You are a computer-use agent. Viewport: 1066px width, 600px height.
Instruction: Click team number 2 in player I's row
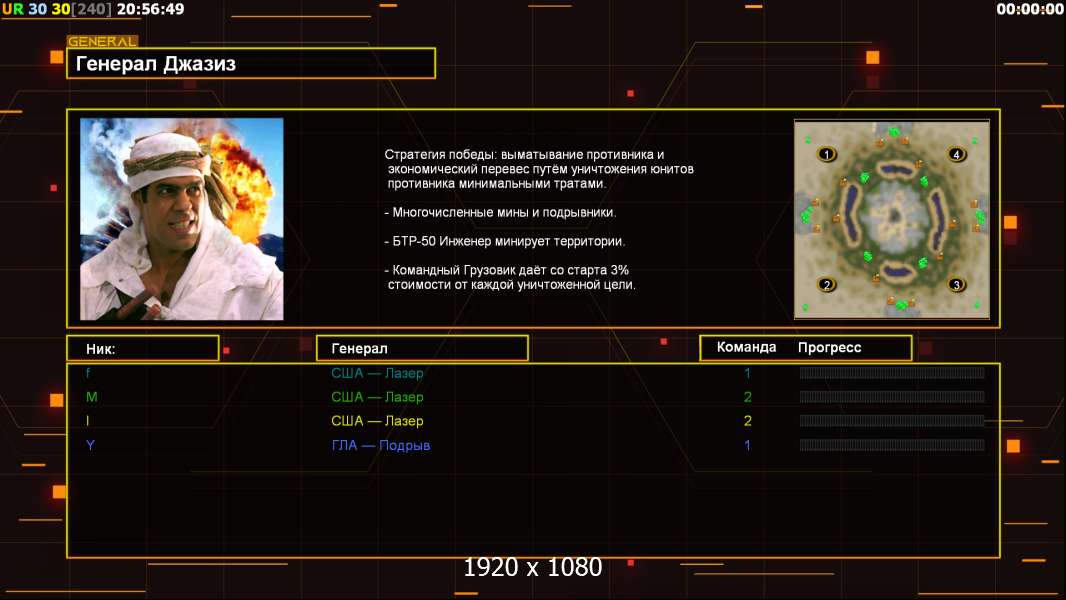click(748, 421)
